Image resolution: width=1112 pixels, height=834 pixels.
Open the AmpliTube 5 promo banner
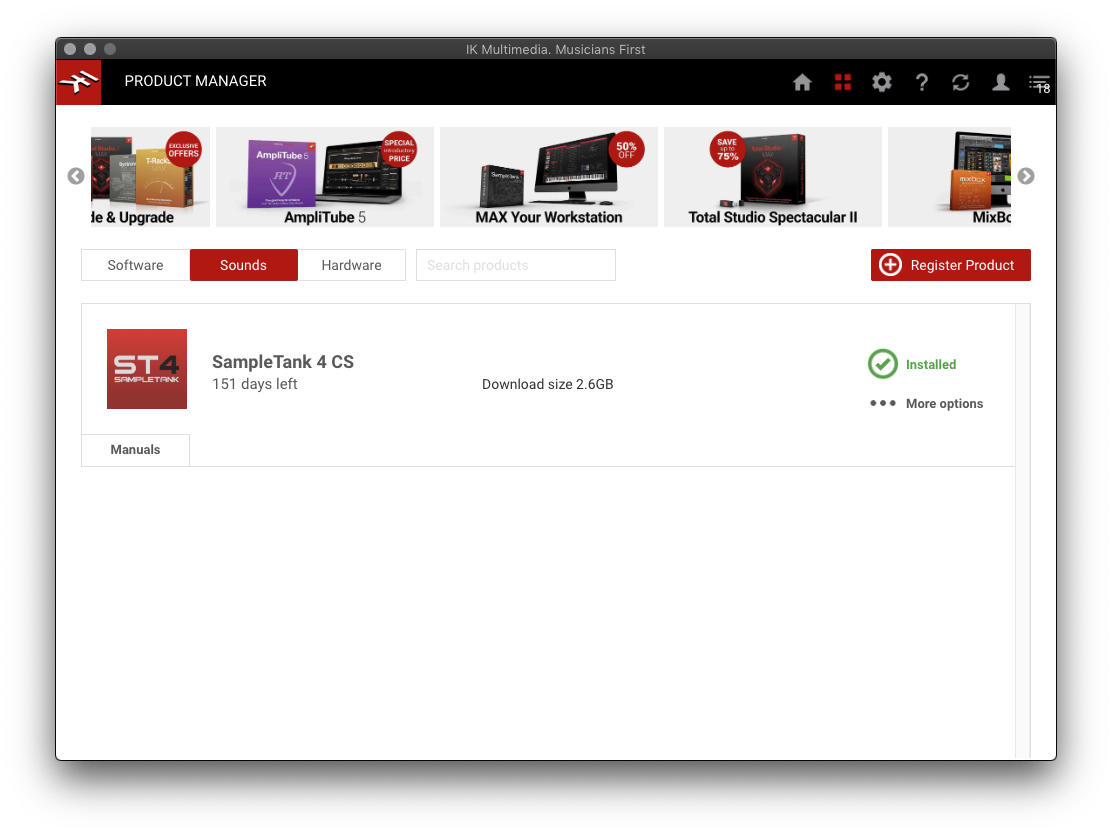(325, 177)
